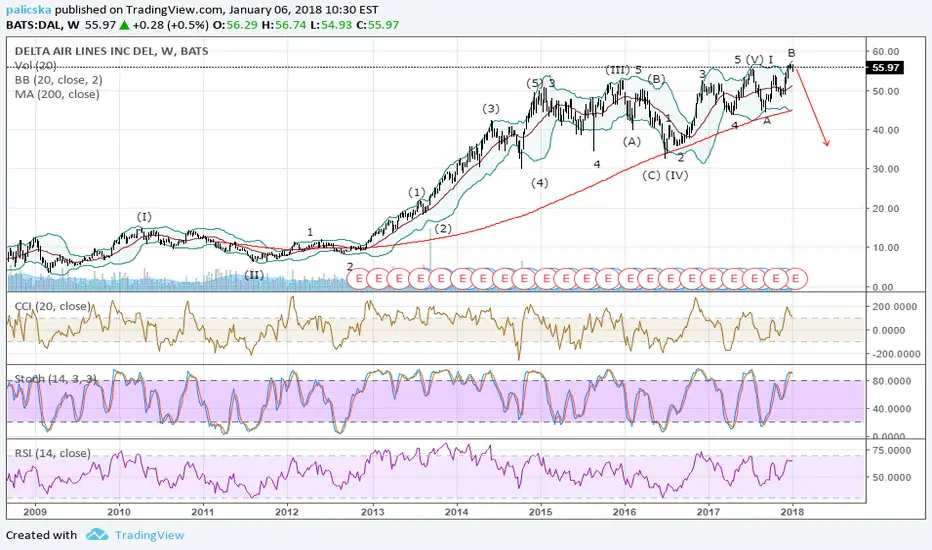Click the 2015 time axis label

(540, 511)
